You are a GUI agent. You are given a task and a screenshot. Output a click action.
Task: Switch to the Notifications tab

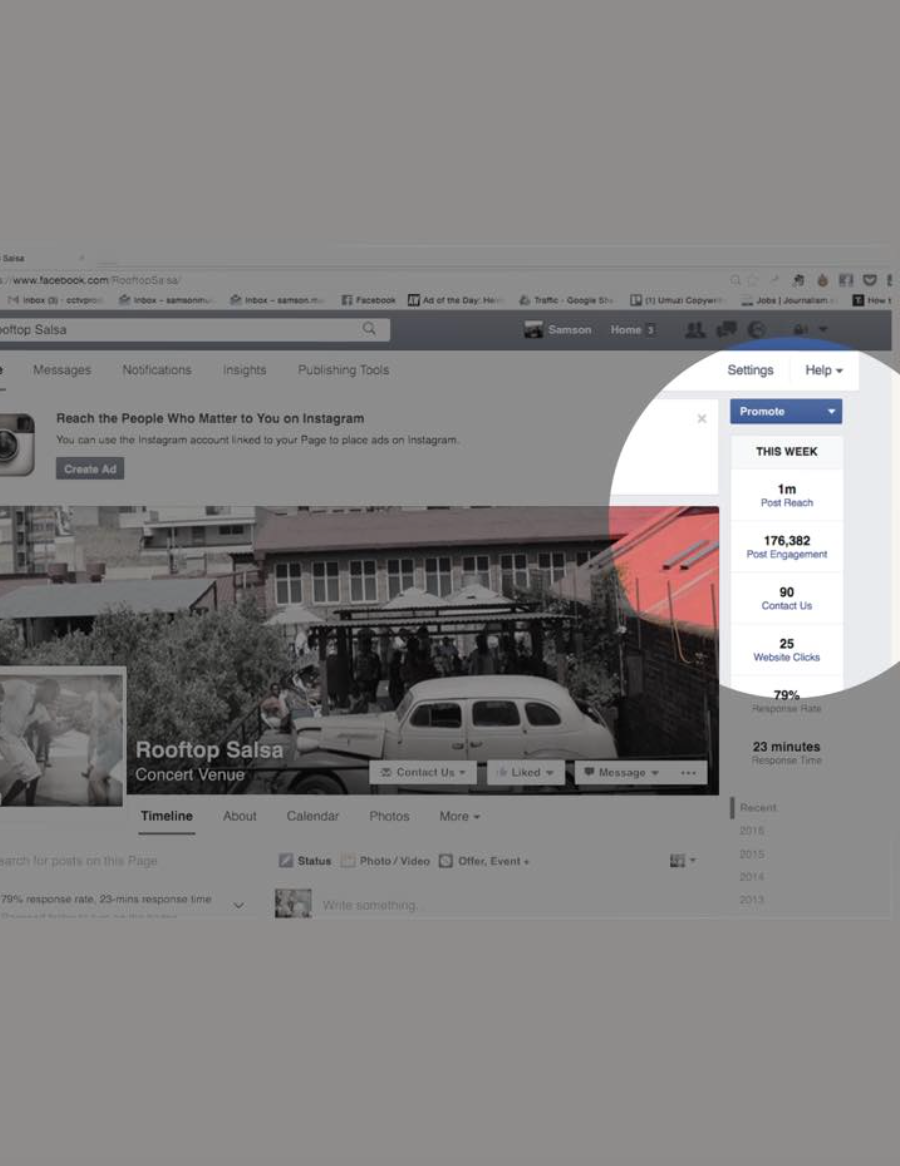tap(157, 370)
